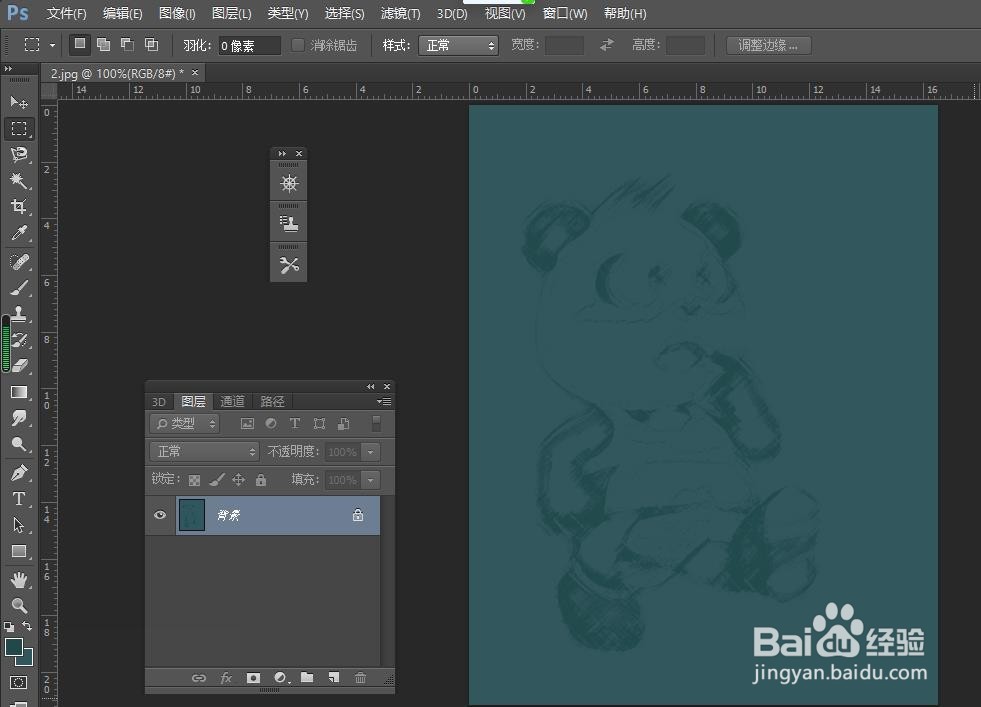The width and height of the screenshot is (981, 707).
Task: Select the Brush tool
Action: point(19,287)
